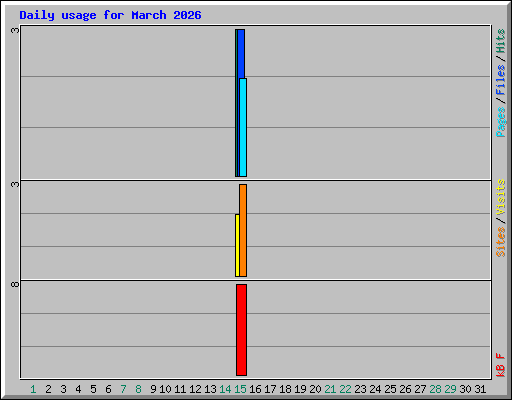This screenshot has height=400, width=512.
Task: Click the 'Files' legend label
Action: pos(501,80)
